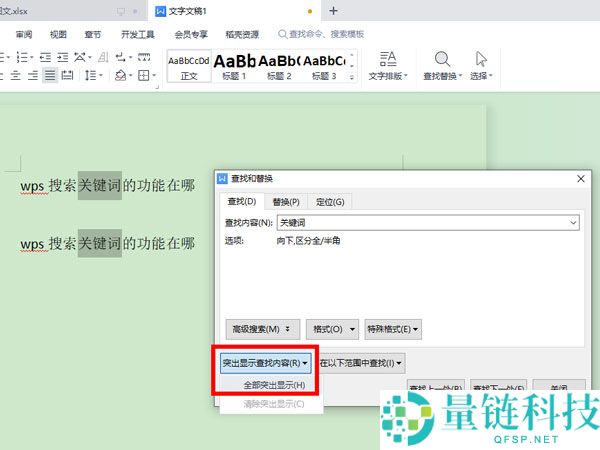Open shading color dropdown arrow
This screenshot has height=450, width=600.
(130, 75)
